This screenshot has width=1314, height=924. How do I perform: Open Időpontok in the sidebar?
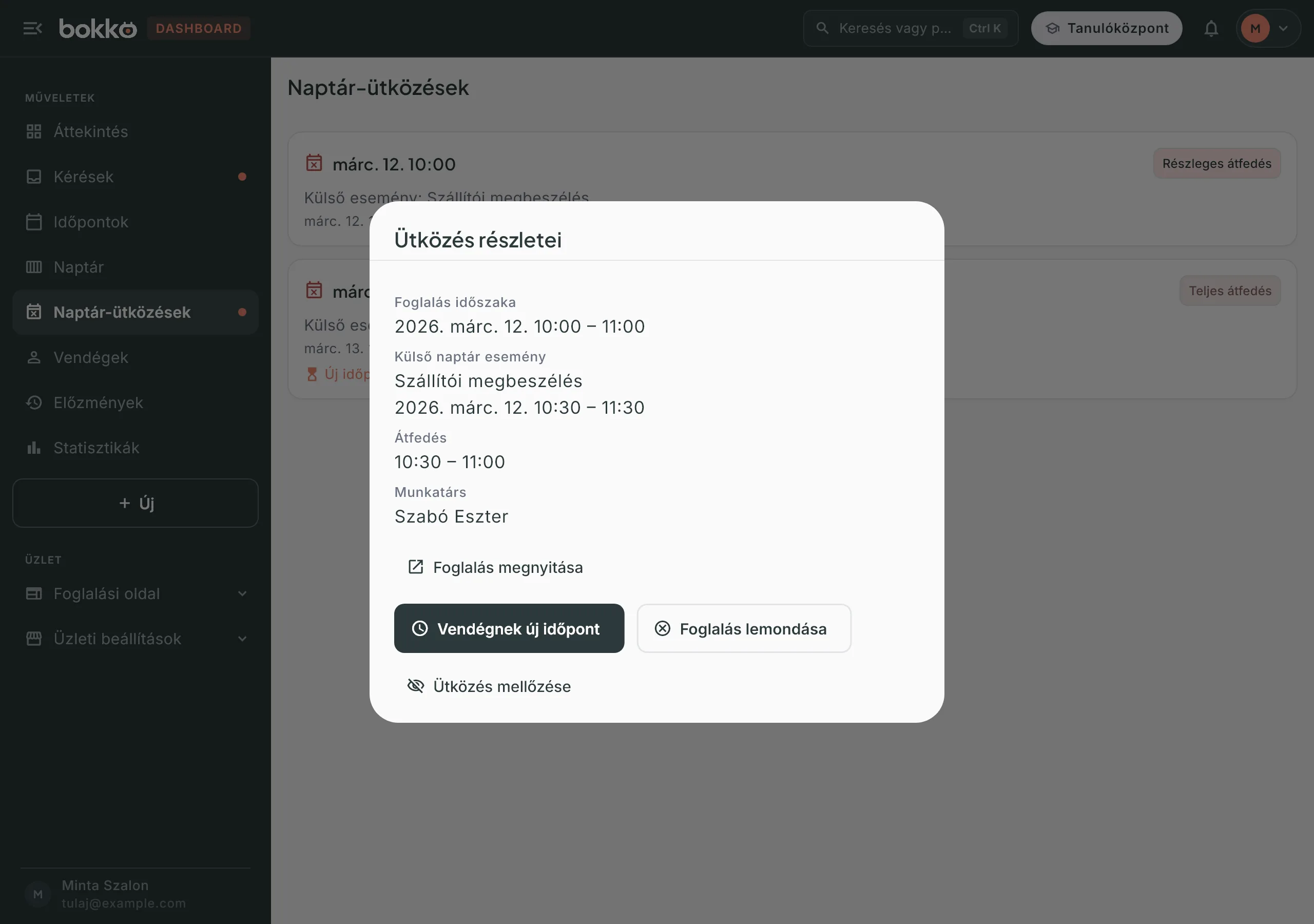pos(135,222)
